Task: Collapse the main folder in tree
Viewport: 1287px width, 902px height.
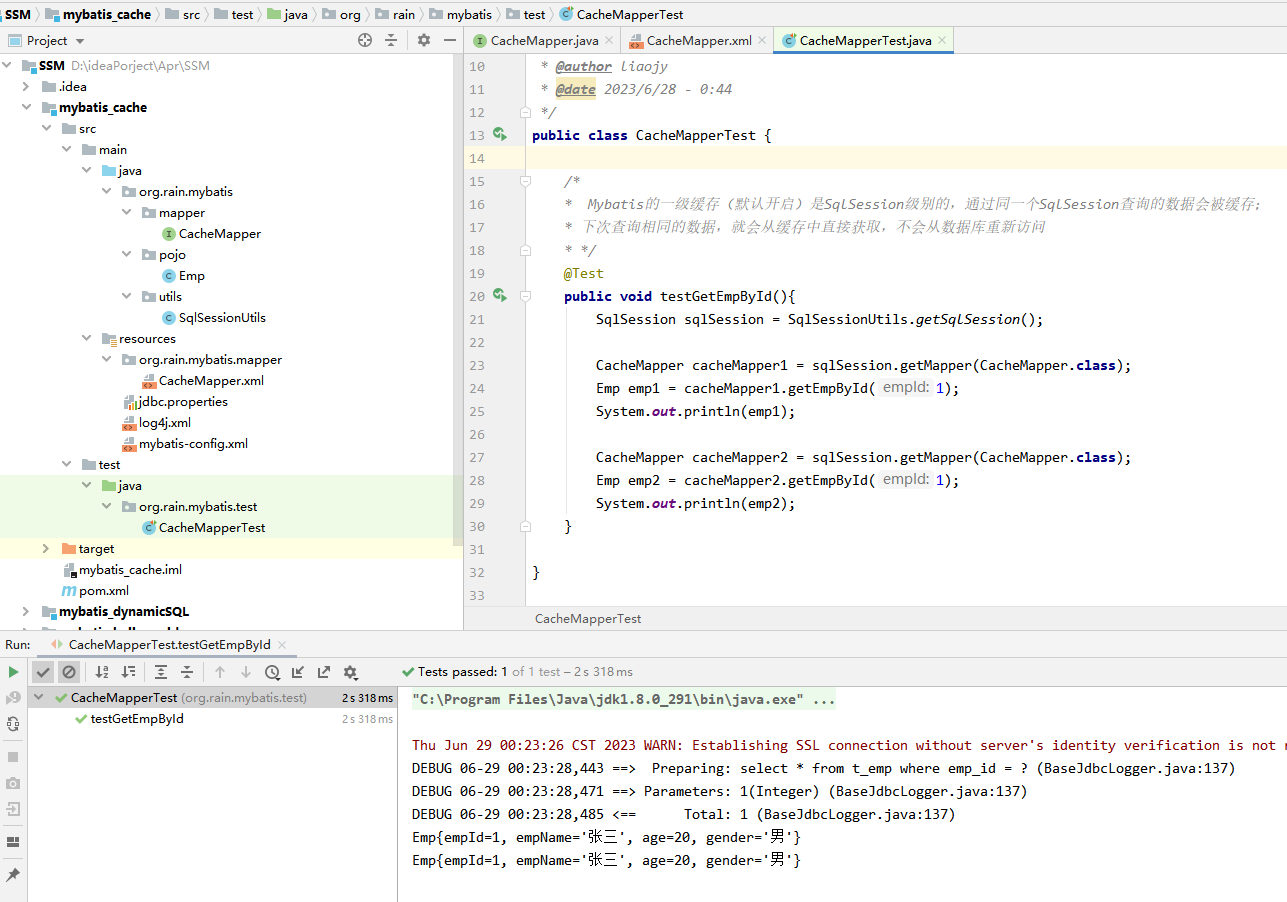Action: point(67,149)
